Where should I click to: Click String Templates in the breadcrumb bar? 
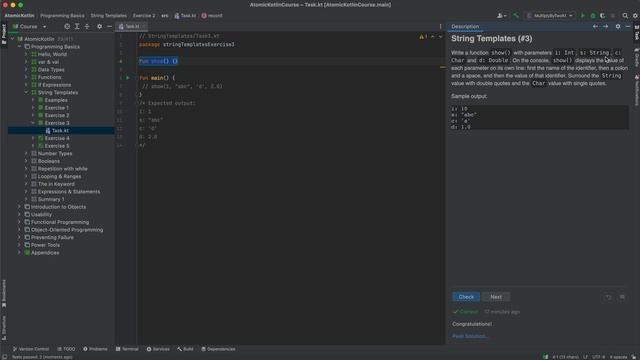[108, 16]
